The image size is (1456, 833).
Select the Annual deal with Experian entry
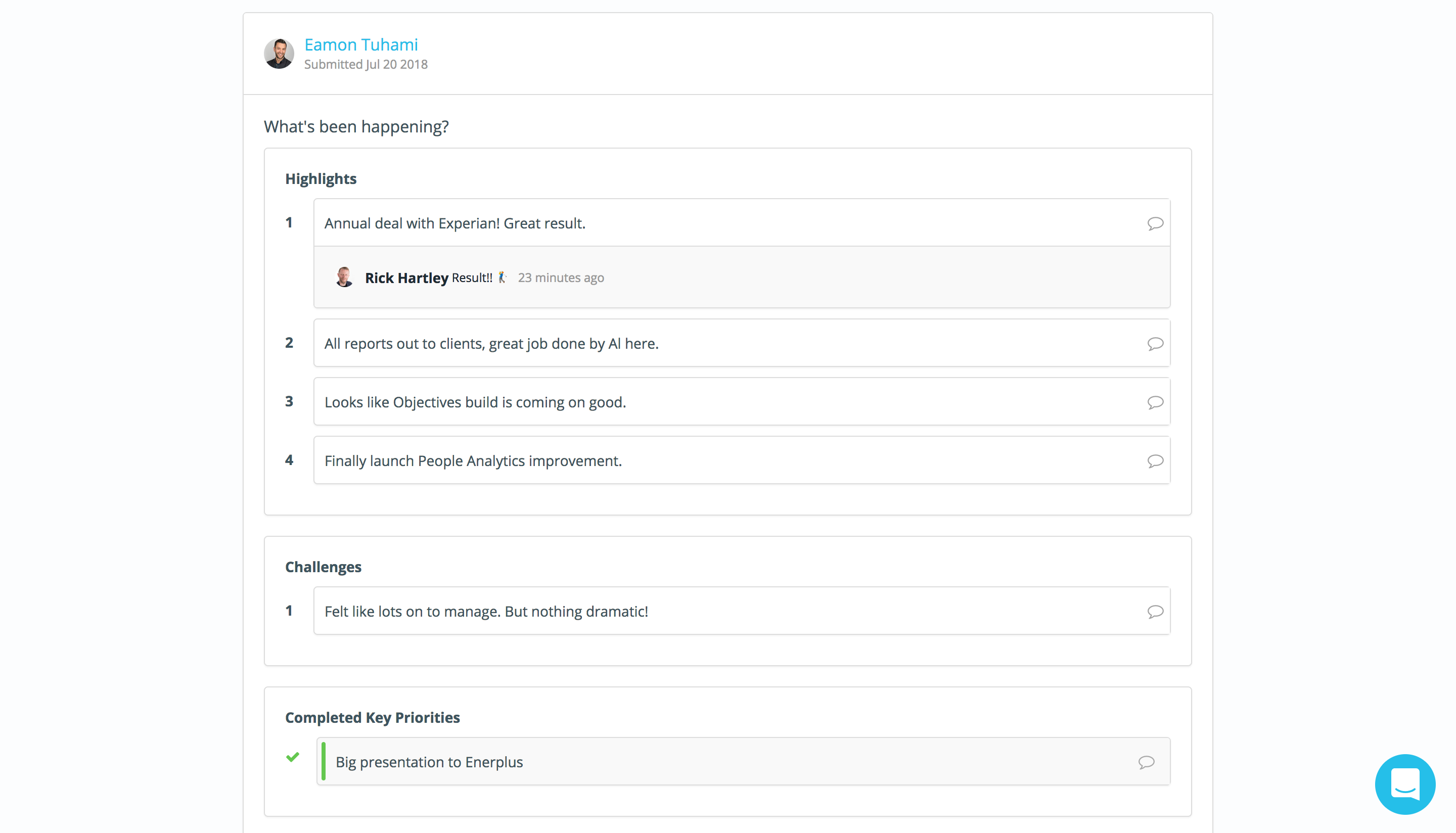455,223
